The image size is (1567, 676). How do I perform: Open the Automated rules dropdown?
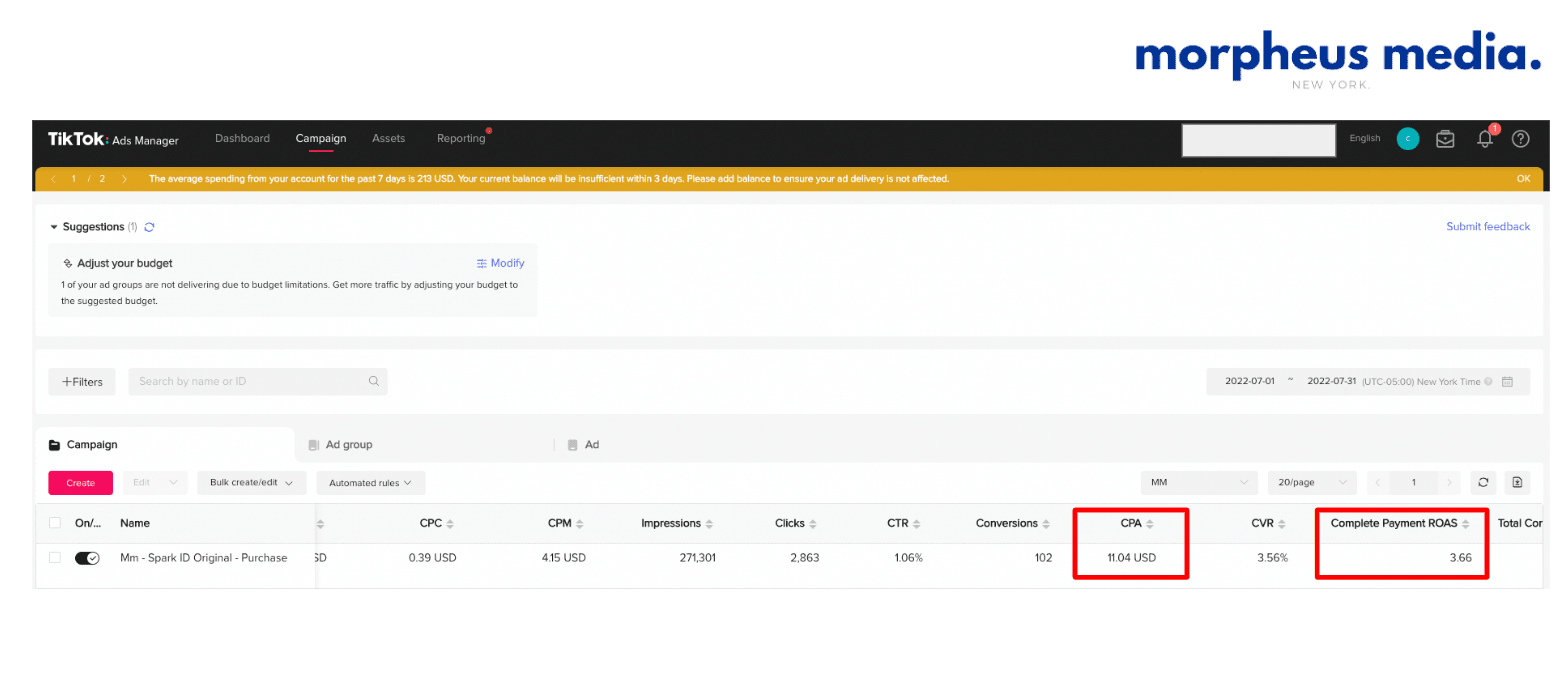pyautogui.click(x=371, y=482)
